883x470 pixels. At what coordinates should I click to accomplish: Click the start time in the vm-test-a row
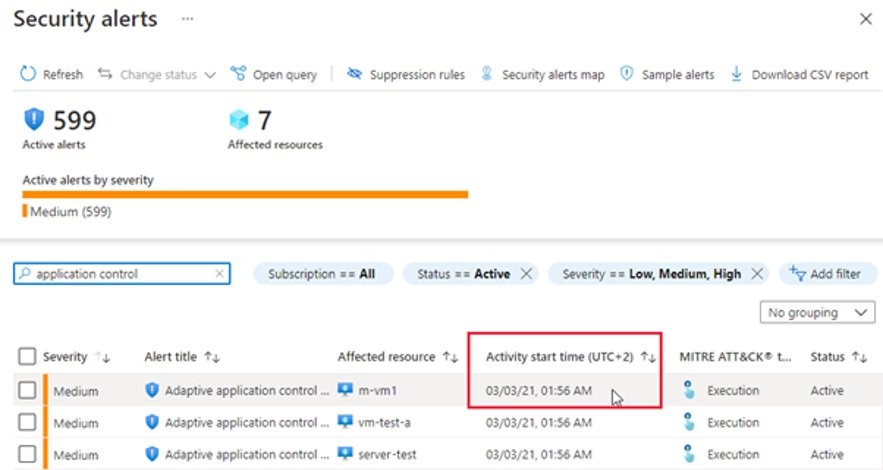point(539,423)
